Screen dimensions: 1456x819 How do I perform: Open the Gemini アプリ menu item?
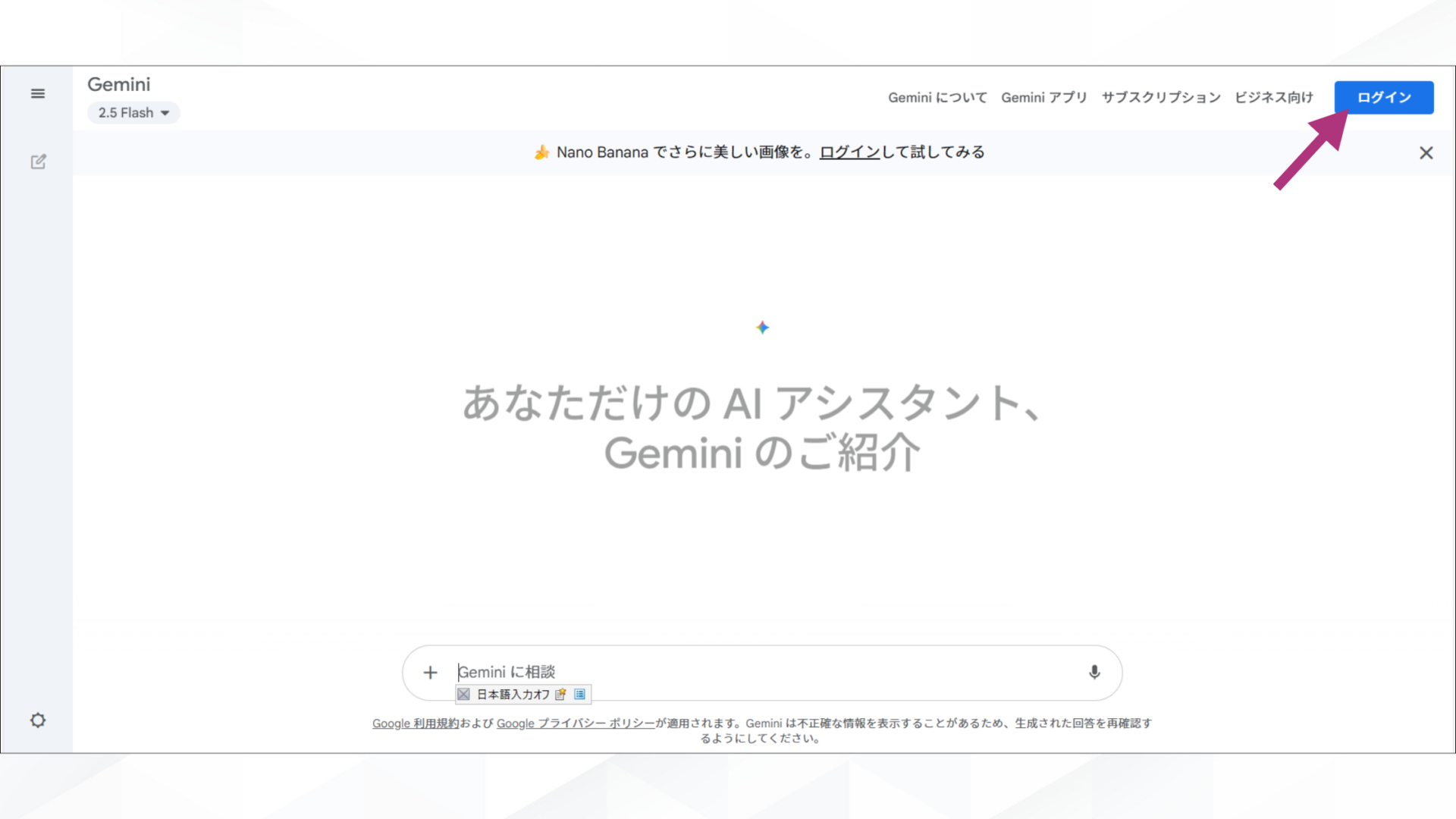pos(1043,97)
